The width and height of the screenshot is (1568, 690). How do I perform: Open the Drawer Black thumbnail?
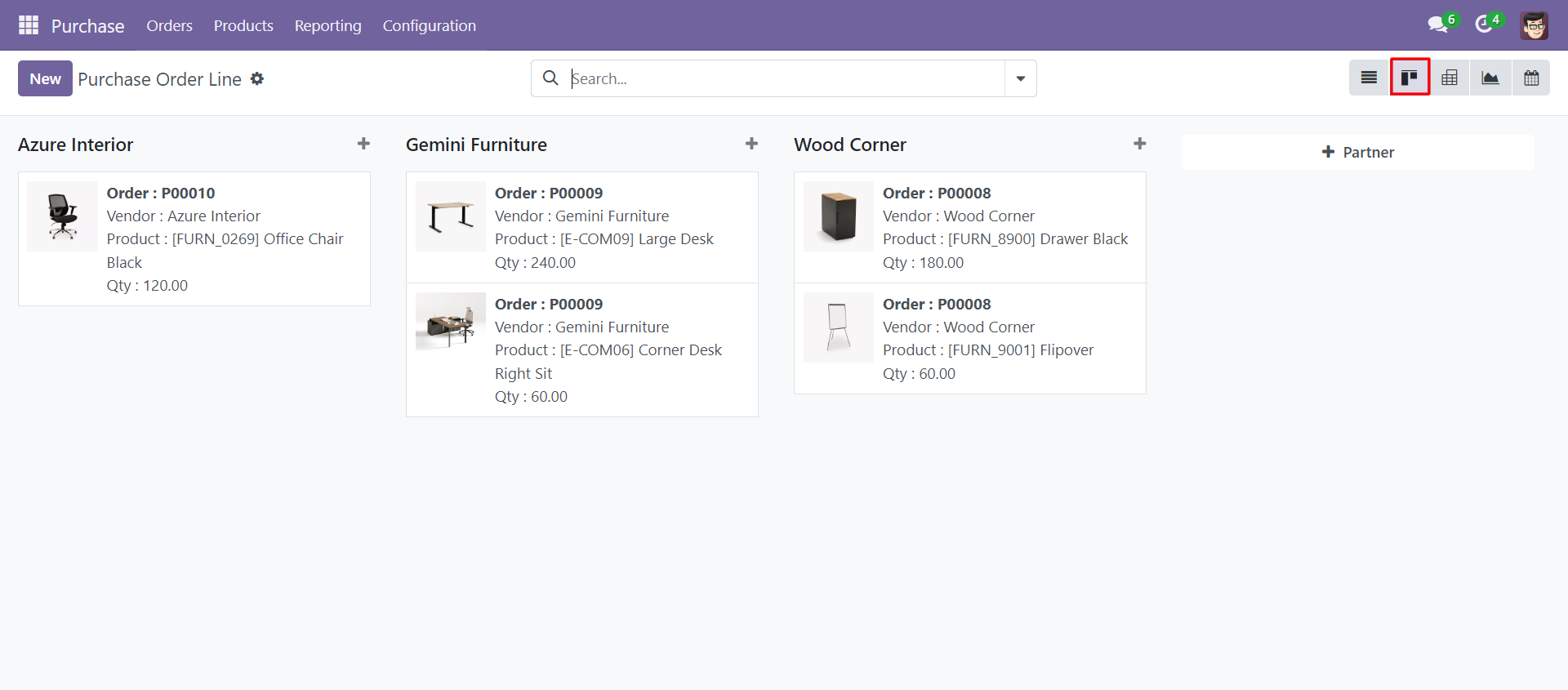tap(839, 216)
